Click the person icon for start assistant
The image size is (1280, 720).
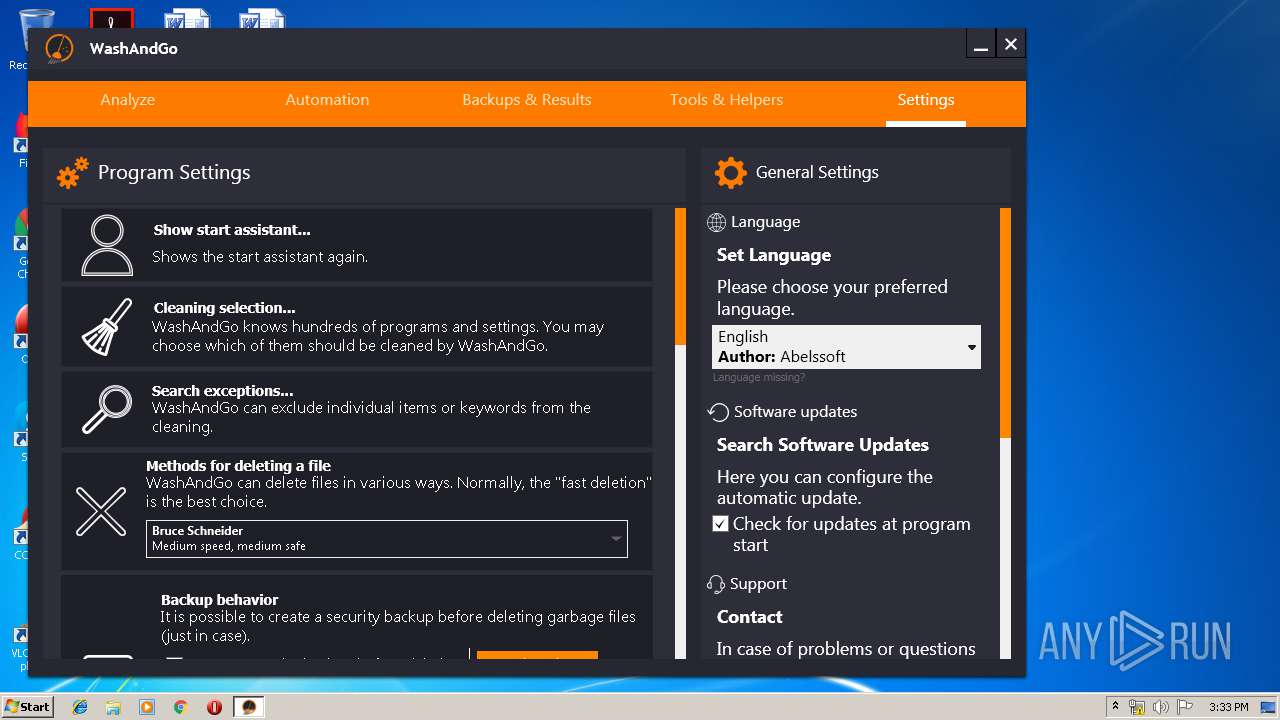(107, 245)
